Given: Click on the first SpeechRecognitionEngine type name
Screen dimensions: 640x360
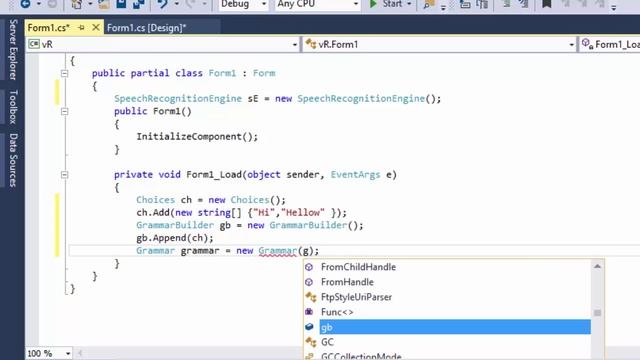Looking at the screenshot, I should click(178, 99).
